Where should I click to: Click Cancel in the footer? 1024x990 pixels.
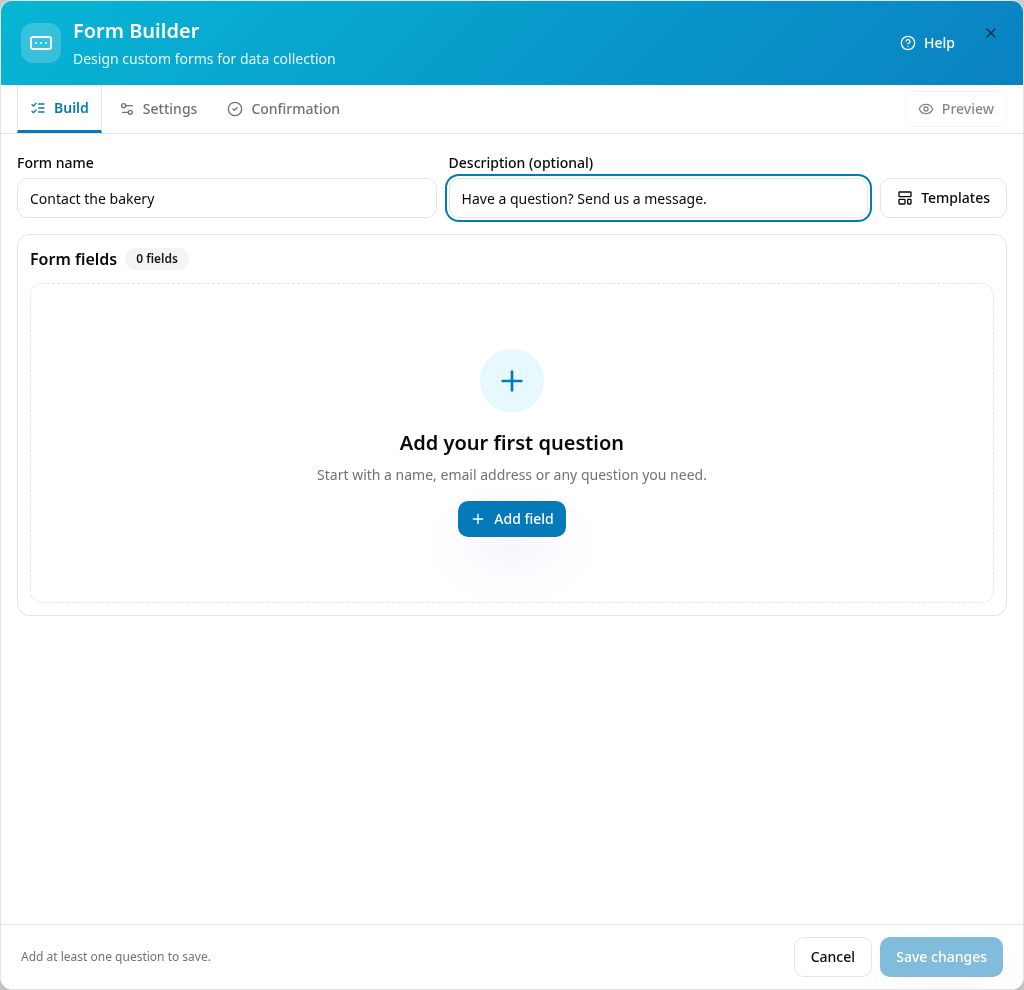(x=832, y=957)
